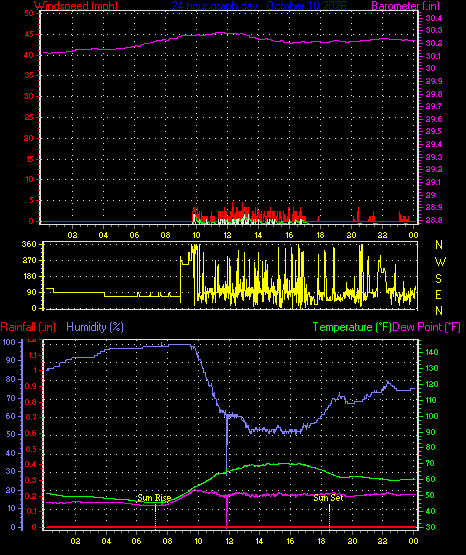Click the top N compass letter beside 360

[439, 245]
